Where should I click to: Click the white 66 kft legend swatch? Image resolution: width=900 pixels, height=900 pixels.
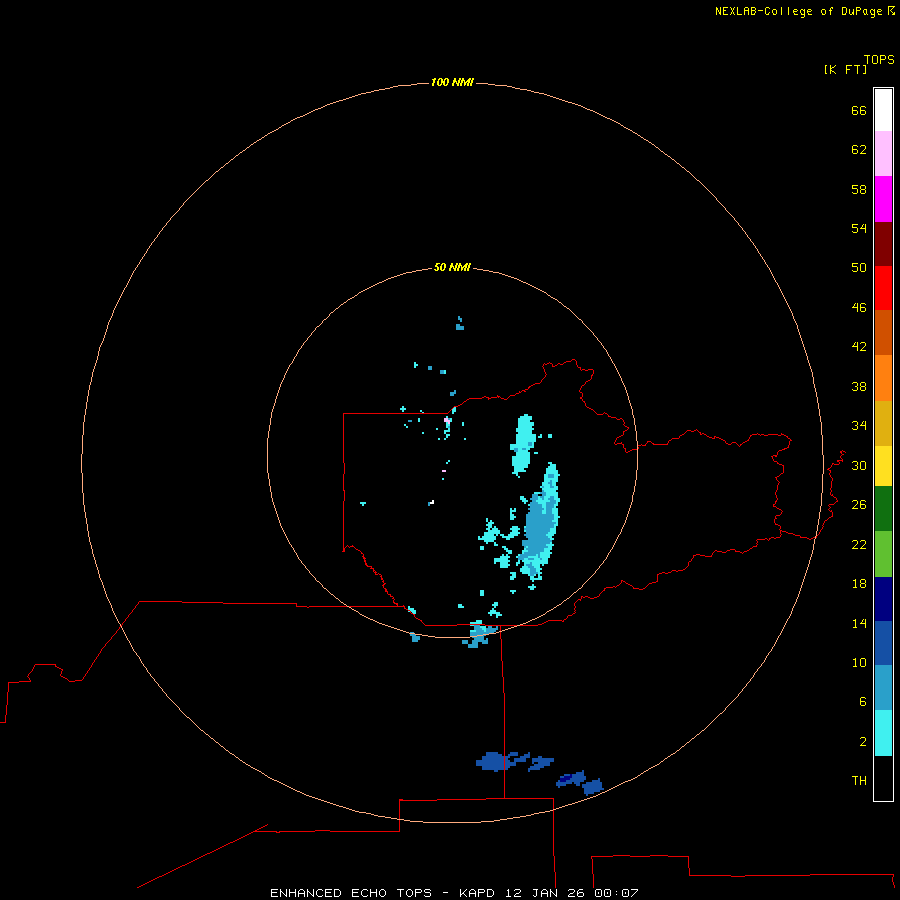point(883,110)
